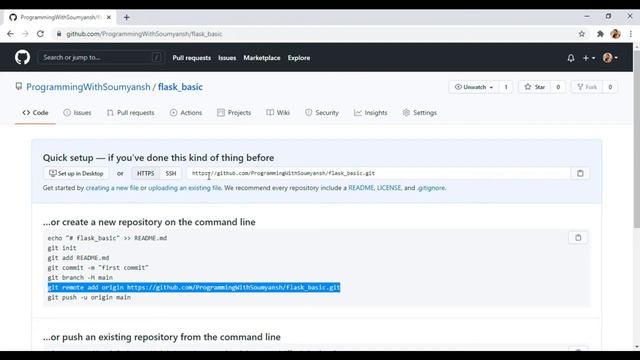Open the repository Pull requests tab

tap(131, 113)
